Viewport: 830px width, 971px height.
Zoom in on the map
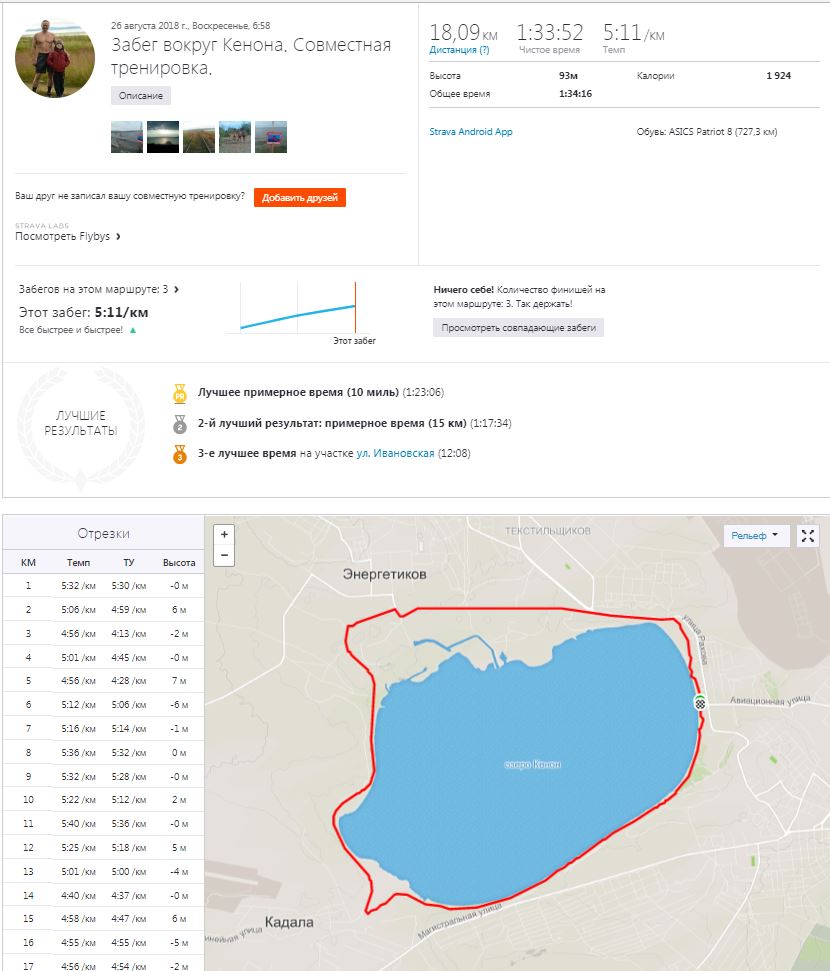(225, 535)
